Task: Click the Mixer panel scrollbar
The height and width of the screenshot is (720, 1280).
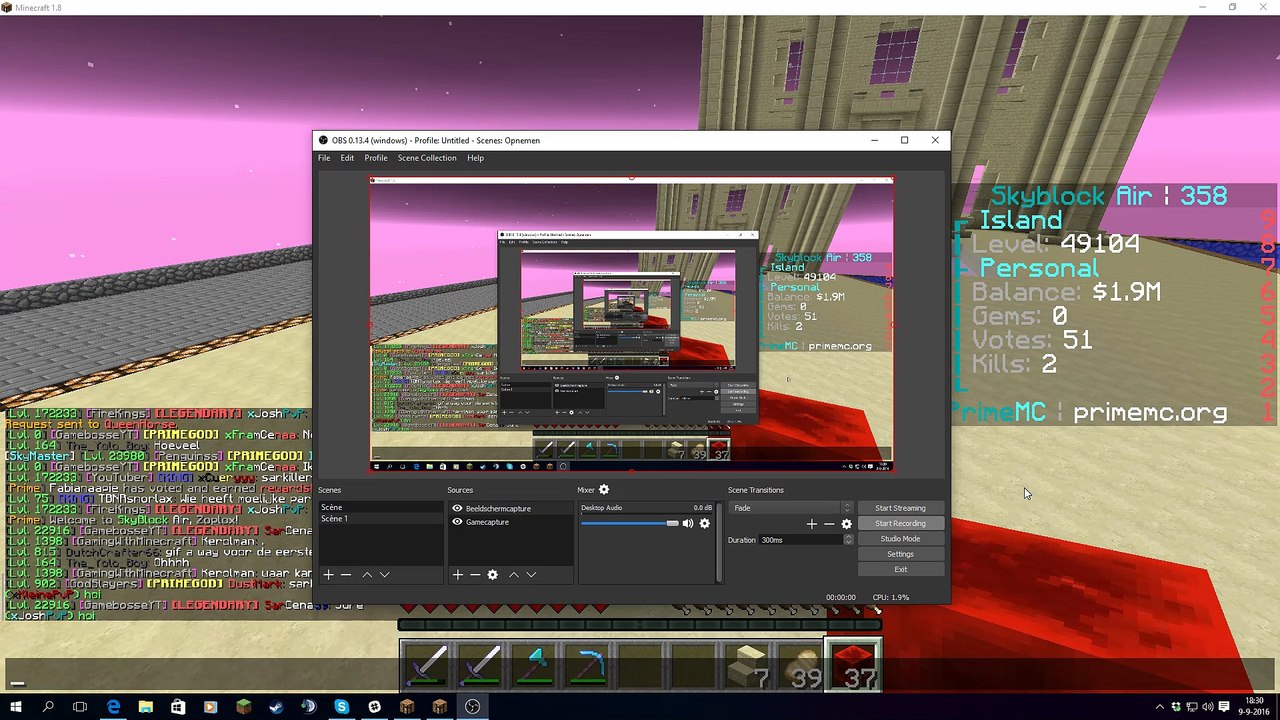Action: coord(719,542)
